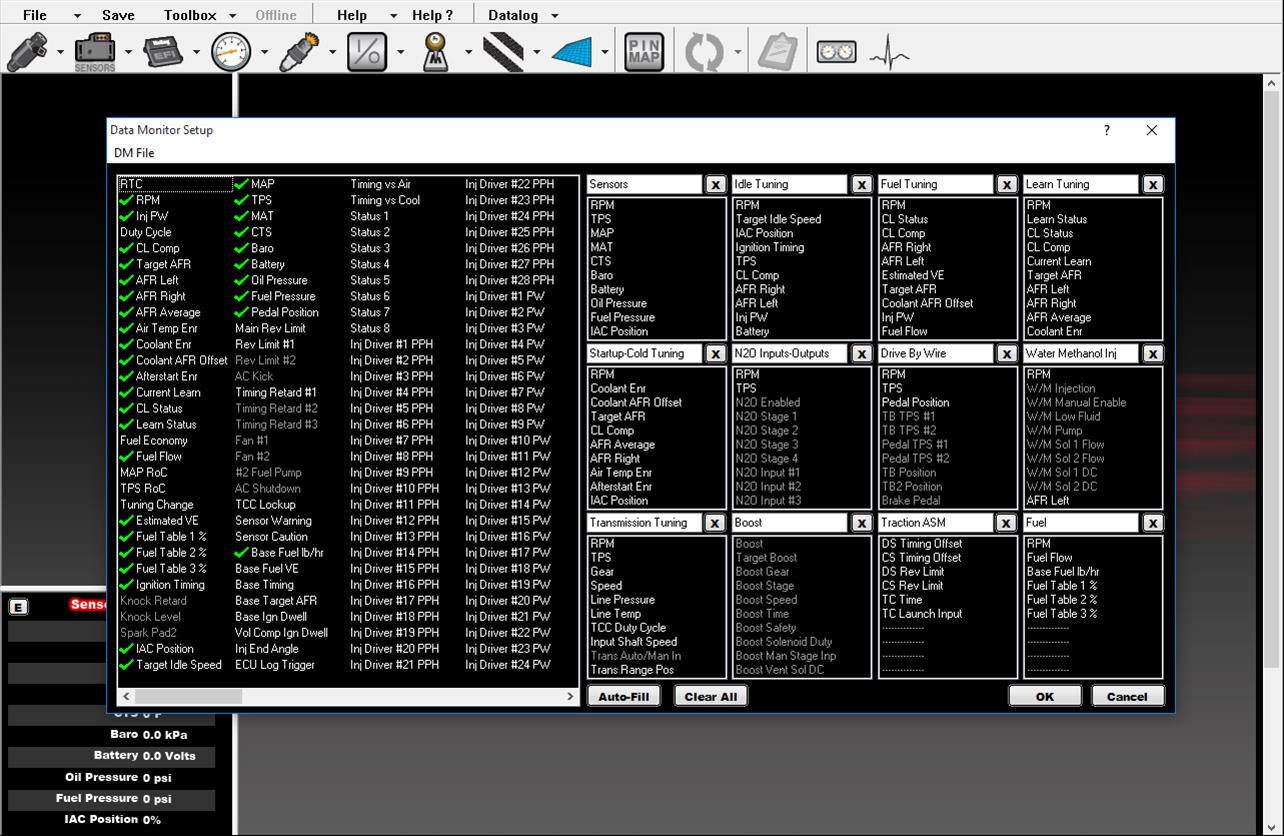Expand the first Help menu arrow
Viewport: 1284px width, 836px height.
393,16
